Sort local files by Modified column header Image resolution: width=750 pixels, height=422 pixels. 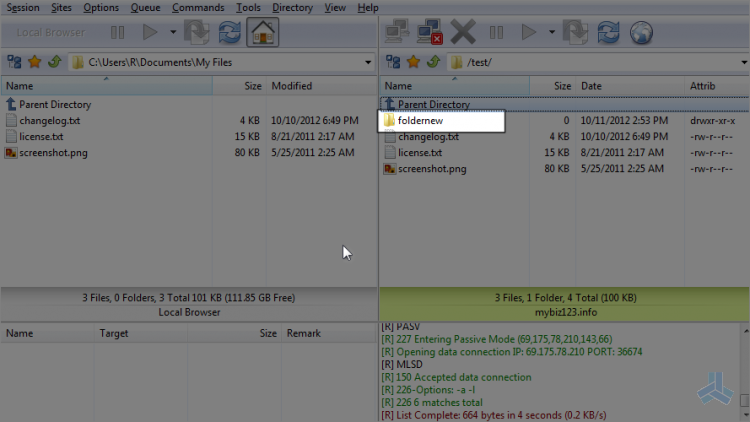coord(321,86)
